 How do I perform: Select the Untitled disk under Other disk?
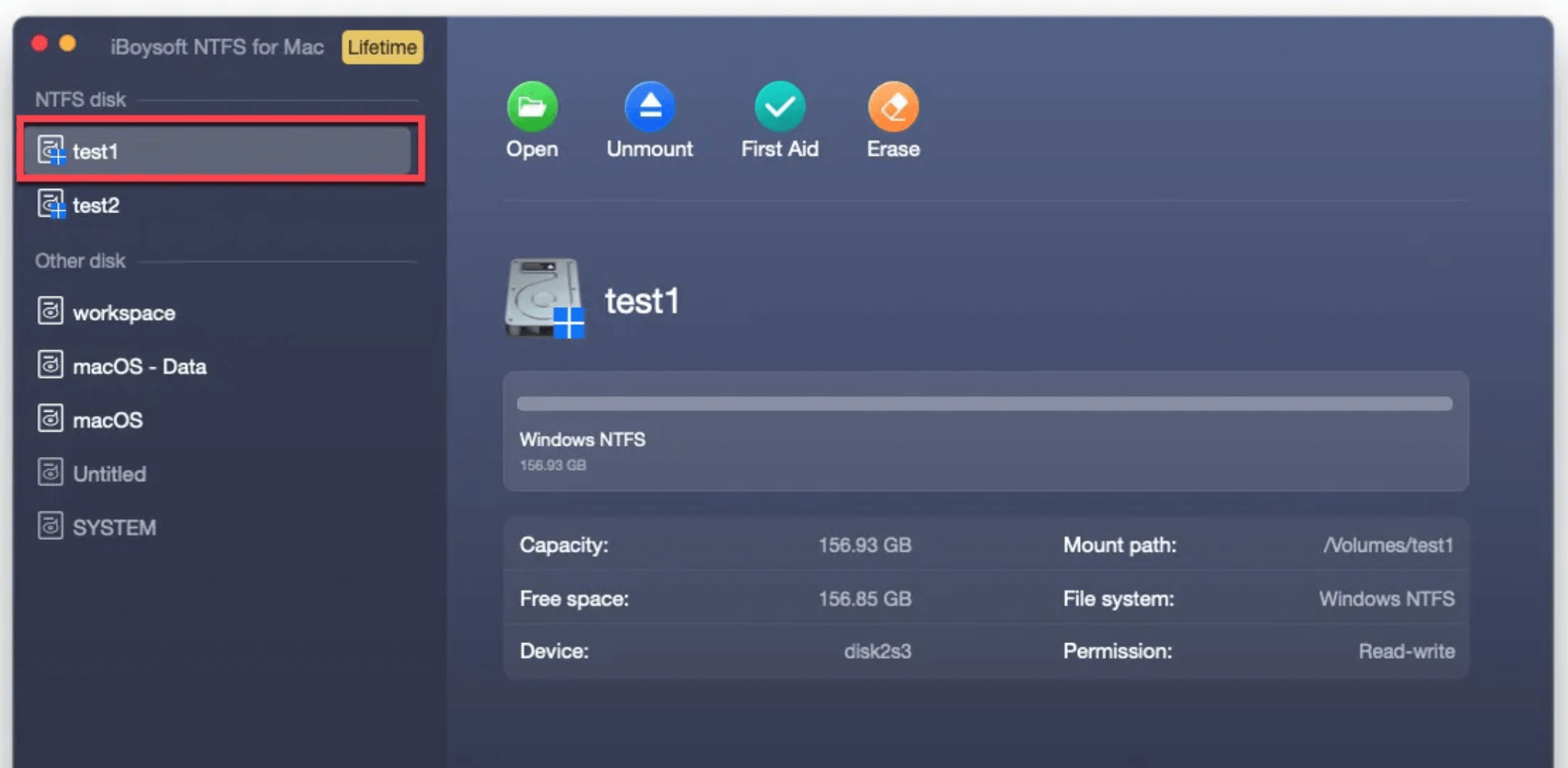pyautogui.click(x=109, y=473)
